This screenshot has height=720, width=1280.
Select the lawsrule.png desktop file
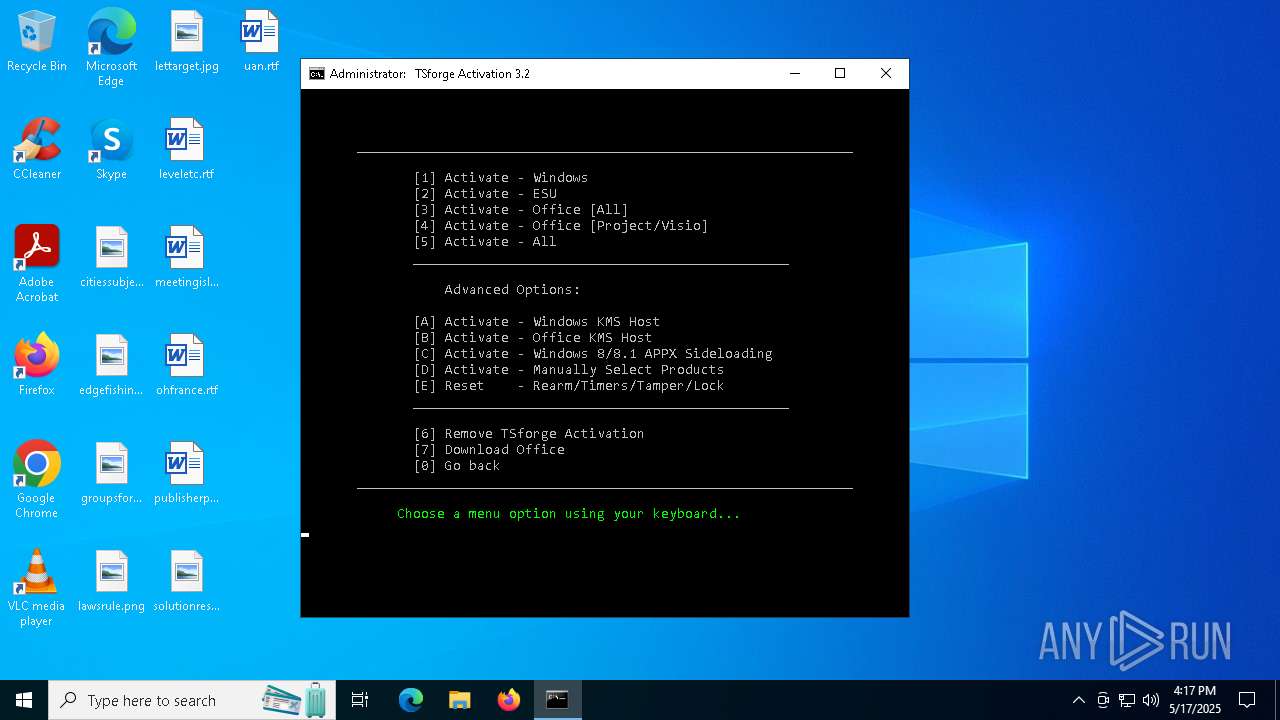click(111, 581)
